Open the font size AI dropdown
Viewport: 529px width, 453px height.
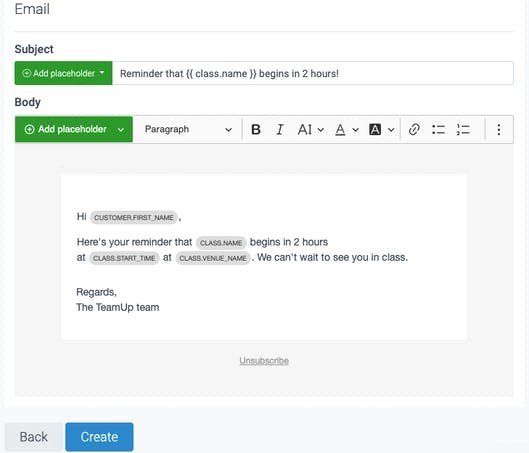coord(311,130)
